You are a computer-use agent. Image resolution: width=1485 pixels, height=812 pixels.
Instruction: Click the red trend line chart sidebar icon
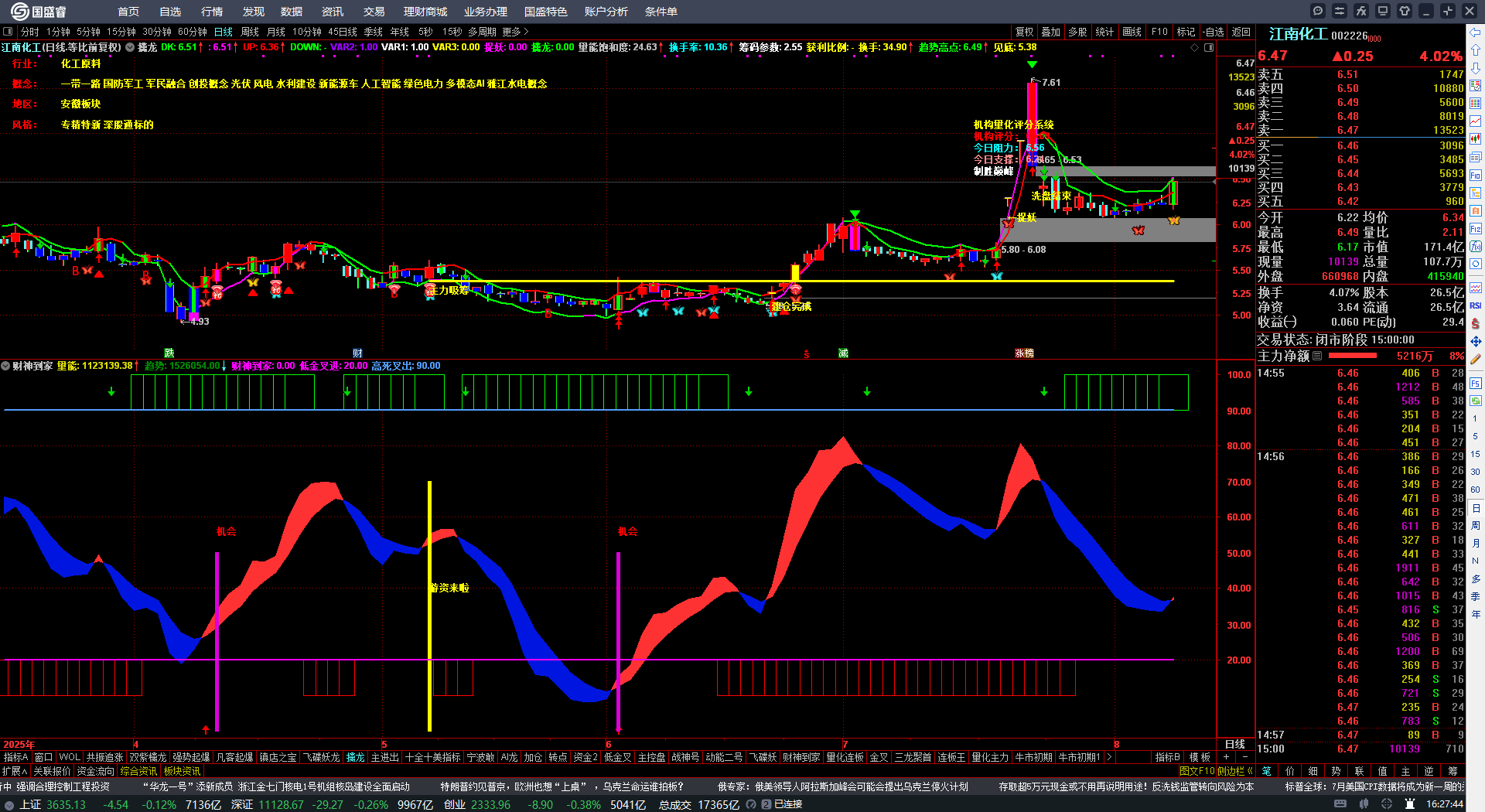click(1476, 121)
